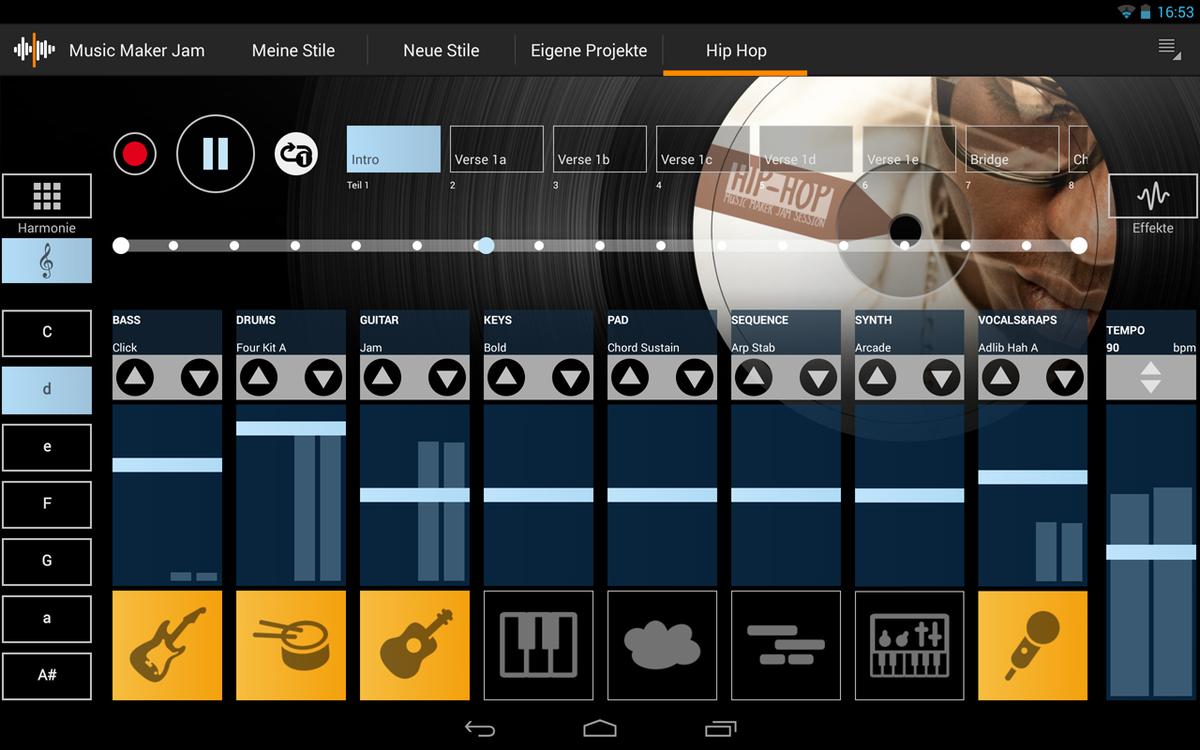Toggle the acoustic GUITAR instrument pad
Image resolution: width=1200 pixels, height=750 pixels.
click(415, 645)
